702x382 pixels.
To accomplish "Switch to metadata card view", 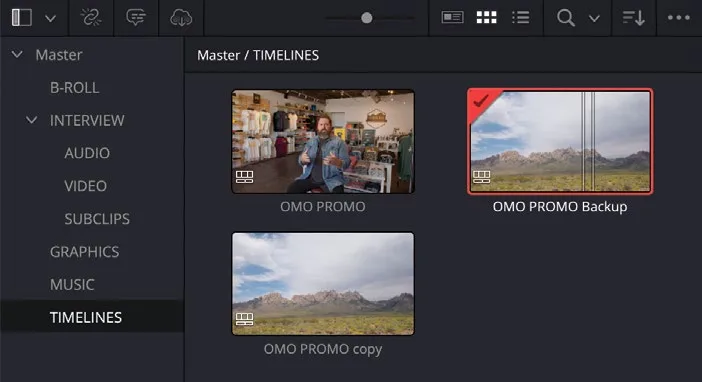I will [x=452, y=17].
